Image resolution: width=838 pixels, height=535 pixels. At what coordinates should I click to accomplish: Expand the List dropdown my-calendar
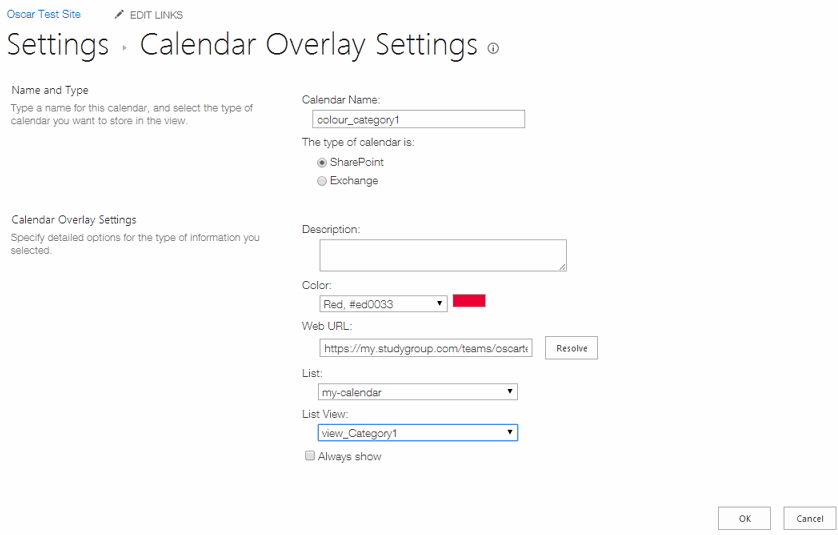click(x=418, y=392)
